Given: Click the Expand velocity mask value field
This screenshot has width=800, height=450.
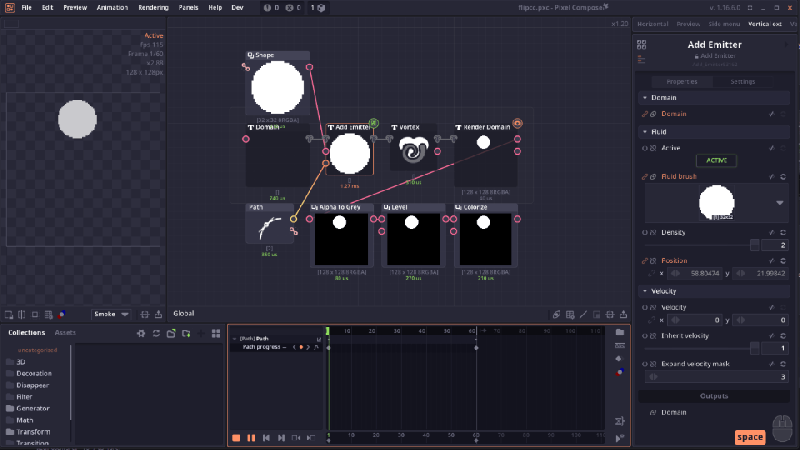Looking at the screenshot, I should [716, 377].
